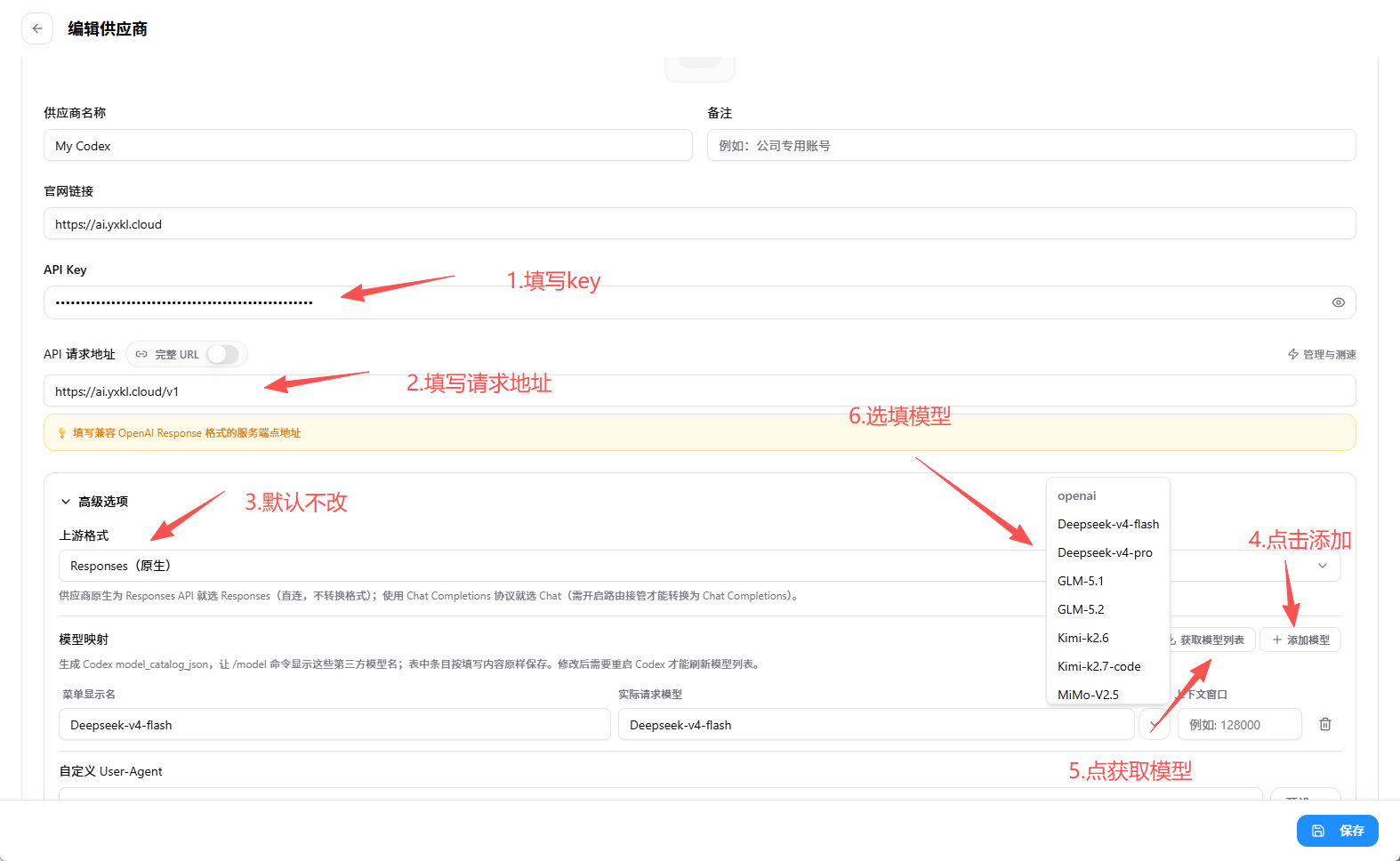This screenshot has width=1400, height=861.
Task: Select GLM-5.2 in the model dropdown
Action: point(1108,609)
